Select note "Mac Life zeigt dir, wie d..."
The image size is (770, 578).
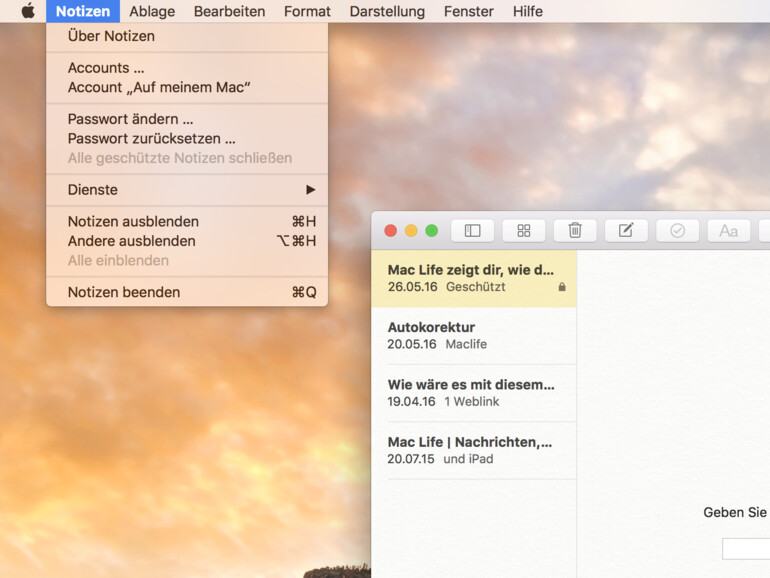(x=474, y=278)
